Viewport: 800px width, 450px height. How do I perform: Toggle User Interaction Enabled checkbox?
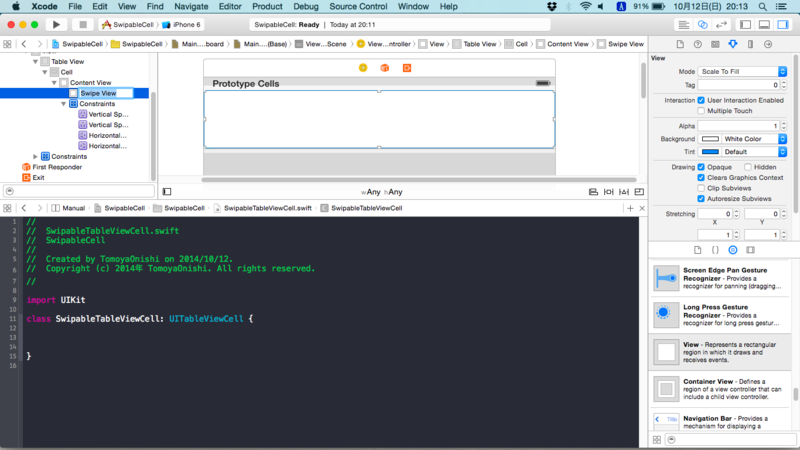pyautogui.click(x=701, y=101)
